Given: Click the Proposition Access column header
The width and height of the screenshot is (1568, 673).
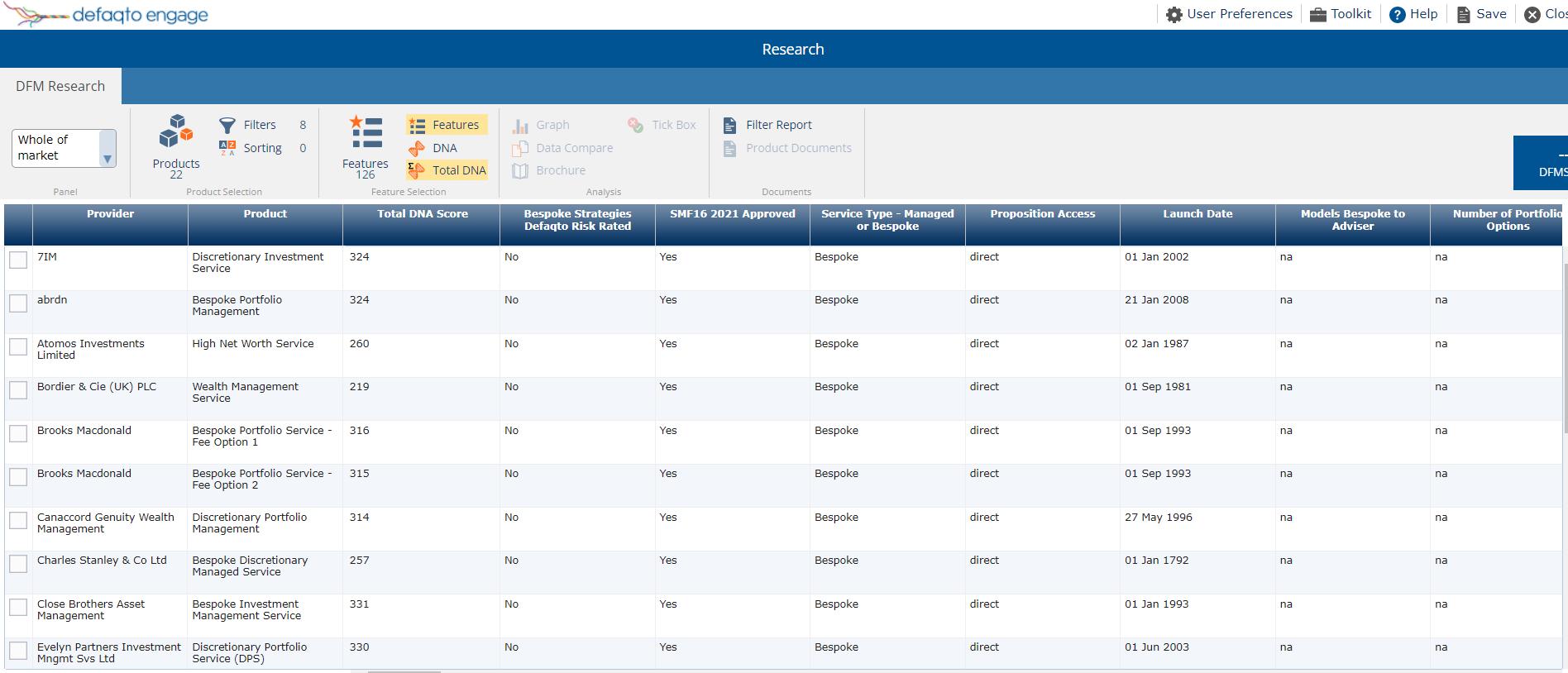Looking at the screenshot, I should [1043, 225].
